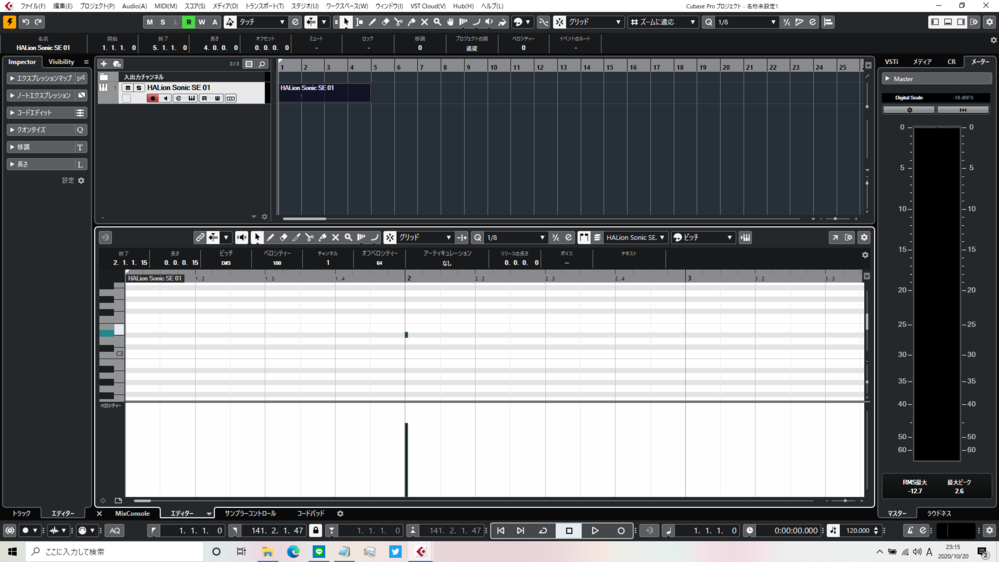Image resolution: width=999 pixels, height=562 pixels.
Task: Select the Mute X tool in main toolbar
Action: click(x=424, y=22)
